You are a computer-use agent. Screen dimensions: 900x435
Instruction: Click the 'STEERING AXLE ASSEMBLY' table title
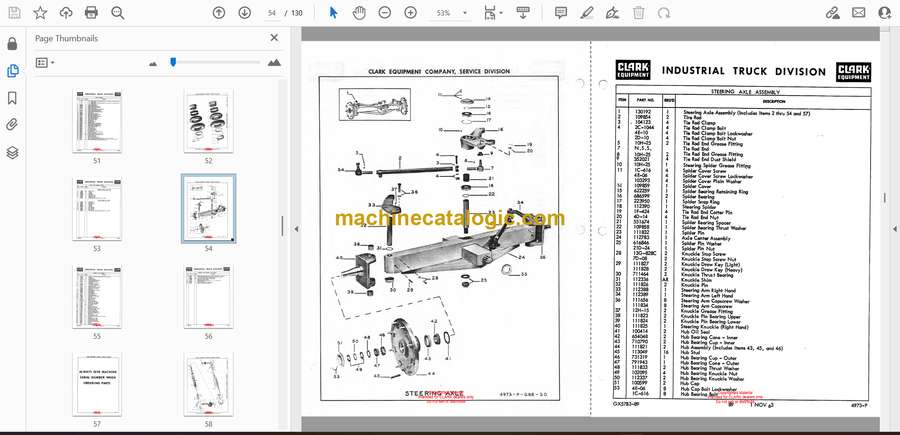(745, 91)
